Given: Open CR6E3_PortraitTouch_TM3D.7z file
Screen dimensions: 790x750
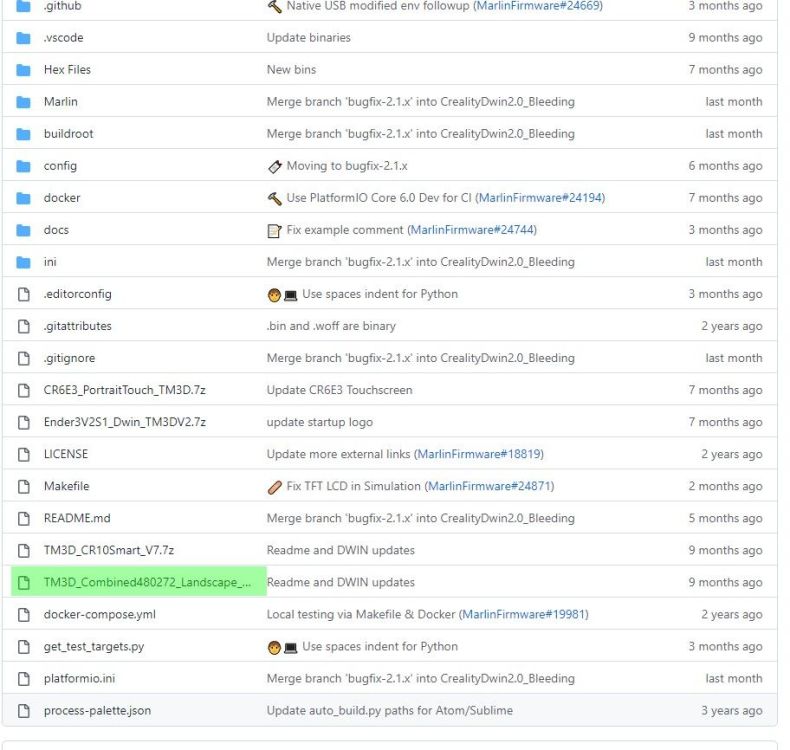Looking at the screenshot, I should coord(124,390).
